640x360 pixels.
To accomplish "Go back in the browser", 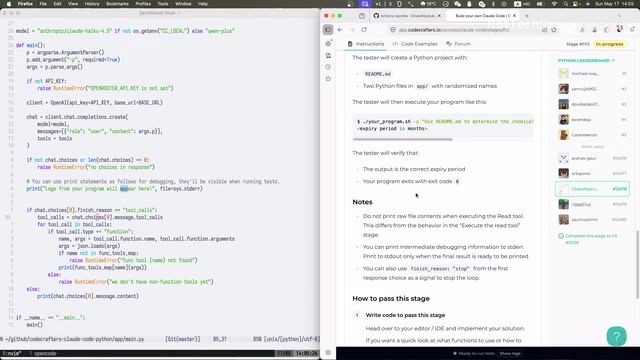I will click(340, 30).
